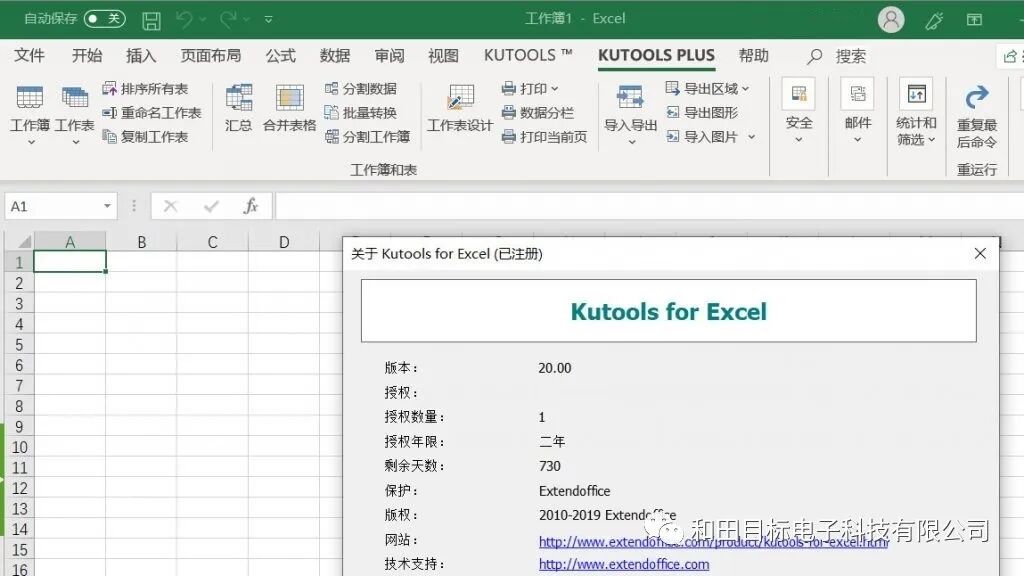Click the Undo arrow icon
This screenshot has height=576, width=1024.
click(x=184, y=20)
